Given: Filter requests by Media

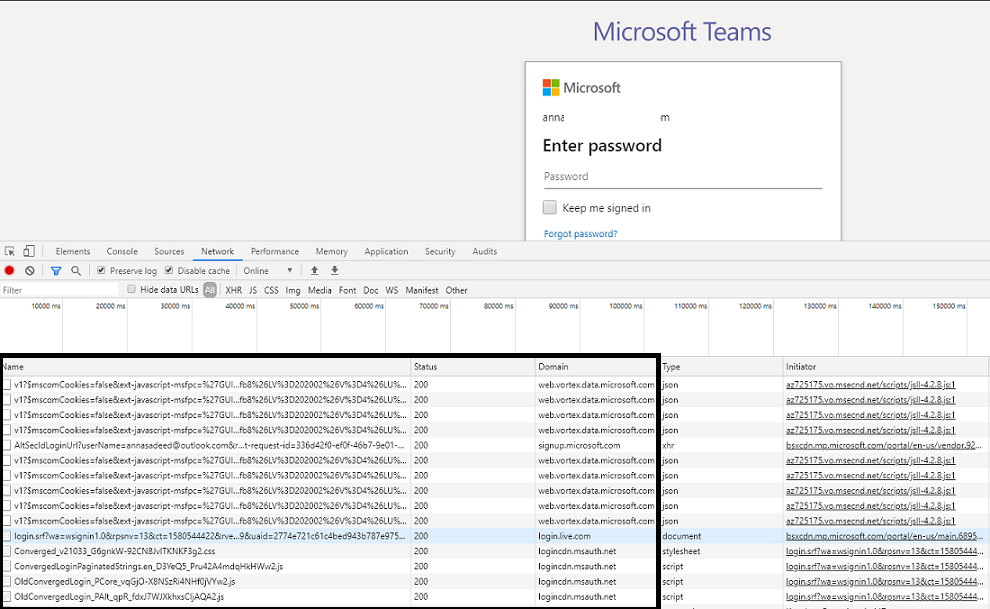Looking at the screenshot, I should tap(319, 290).
